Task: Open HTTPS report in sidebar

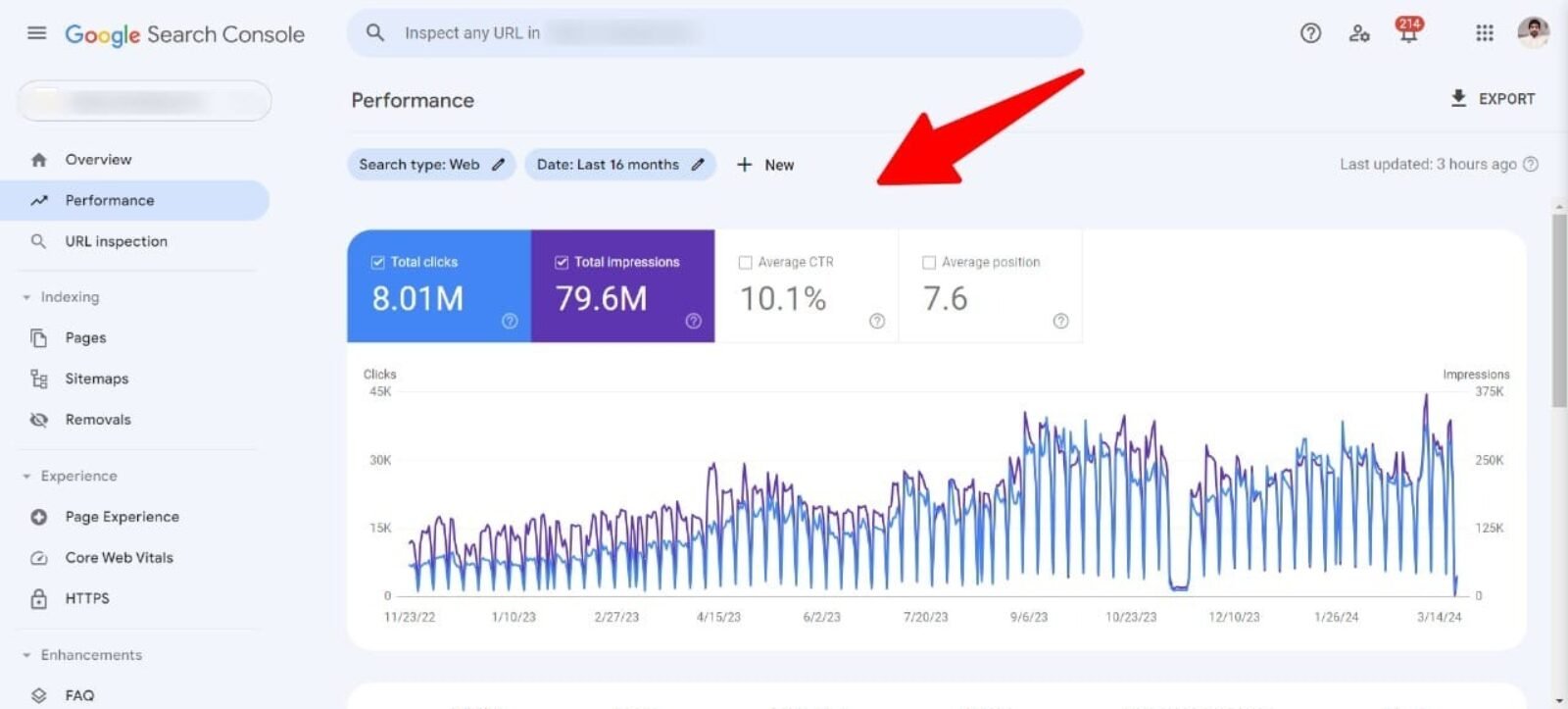Action: coord(87,598)
